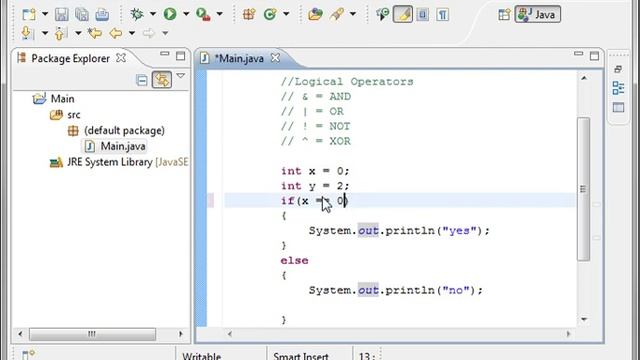Viewport: 640px width, 360px height.
Task: Click the Restore view icon on right sidebar
Action: click(x=618, y=69)
